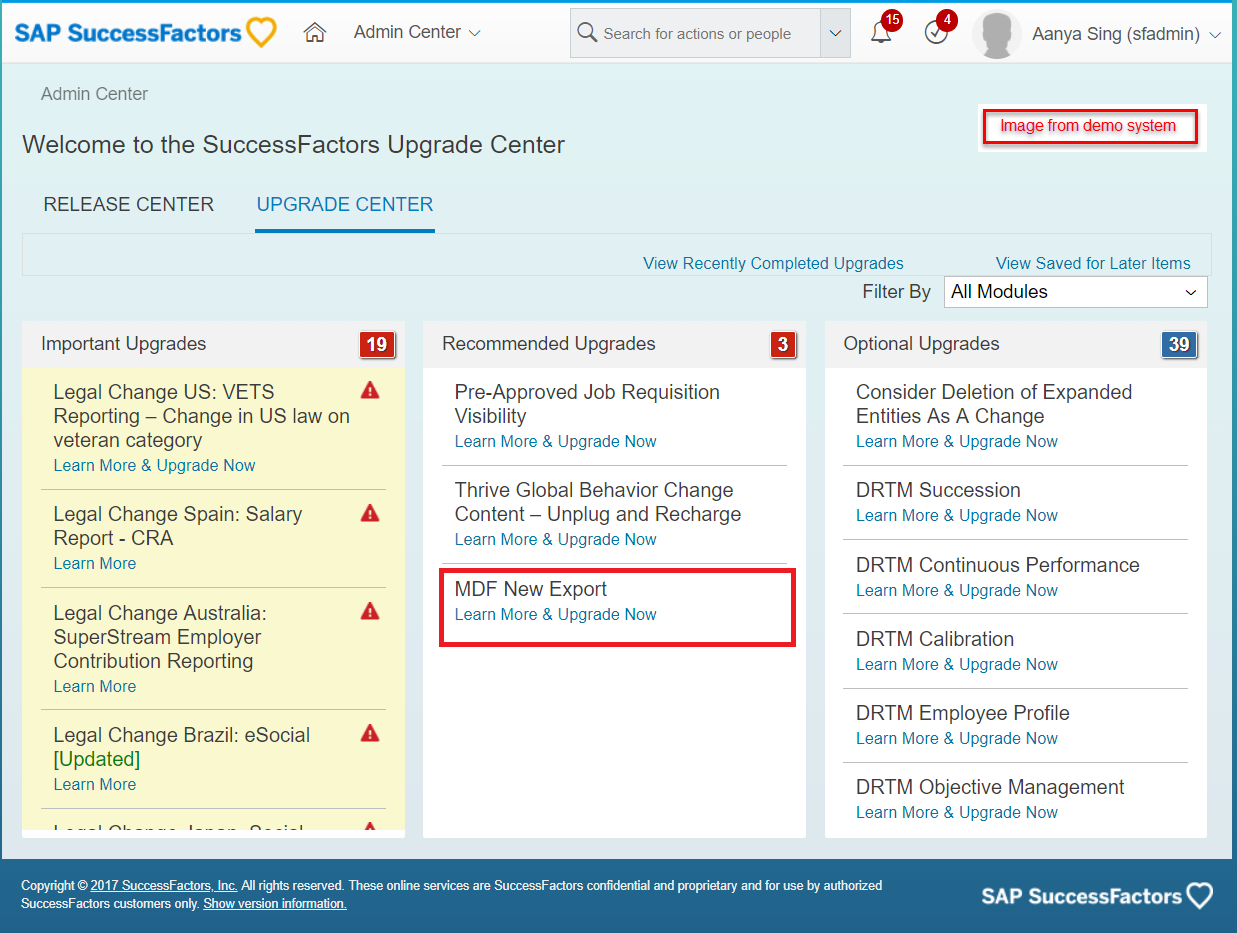Screen dimensions: 1237x933
Task: Go to the Home page icon
Action: pyautogui.click(x=315, y=33)
